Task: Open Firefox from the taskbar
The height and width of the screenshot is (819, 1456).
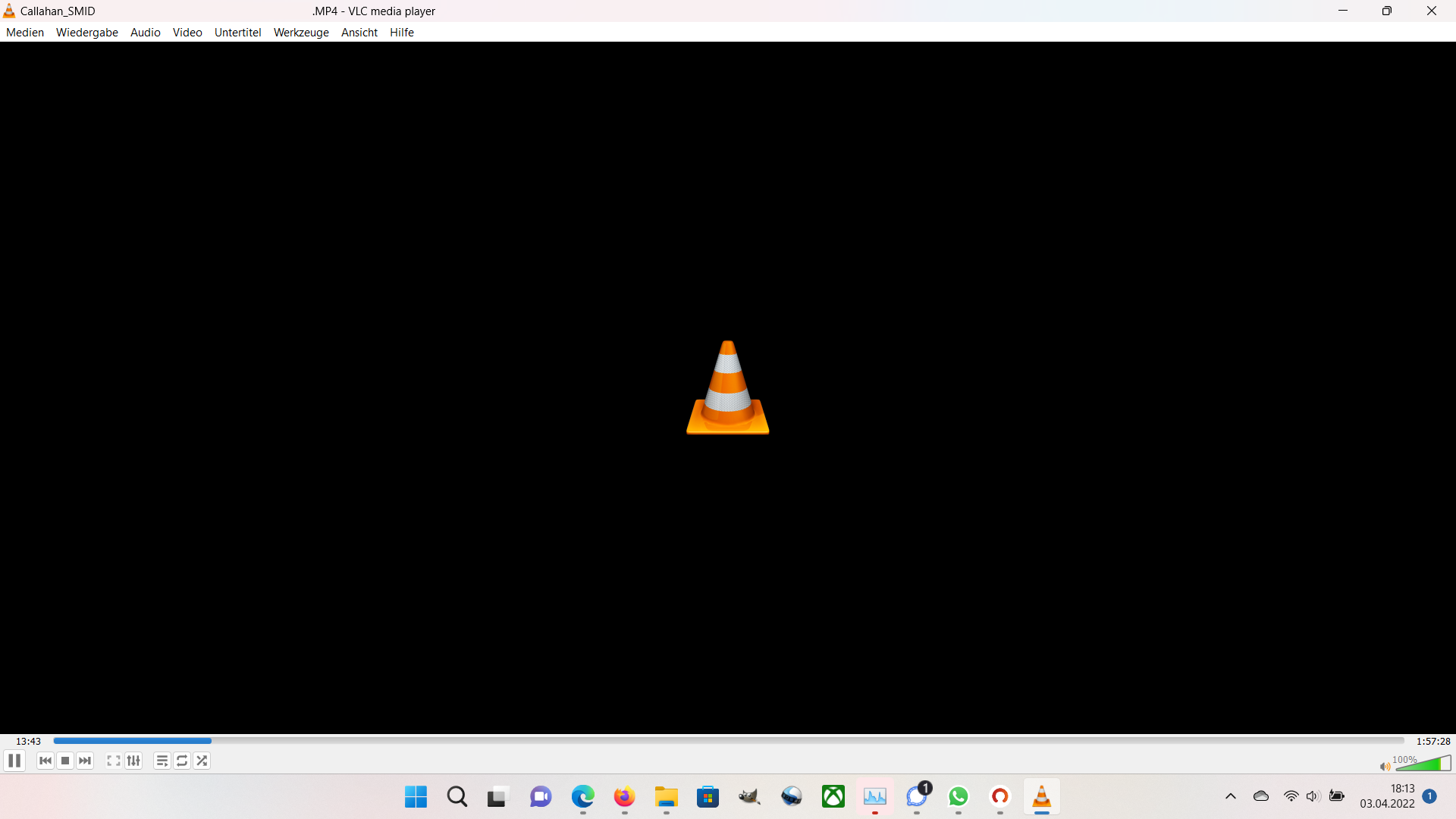Action: (624, 797)
